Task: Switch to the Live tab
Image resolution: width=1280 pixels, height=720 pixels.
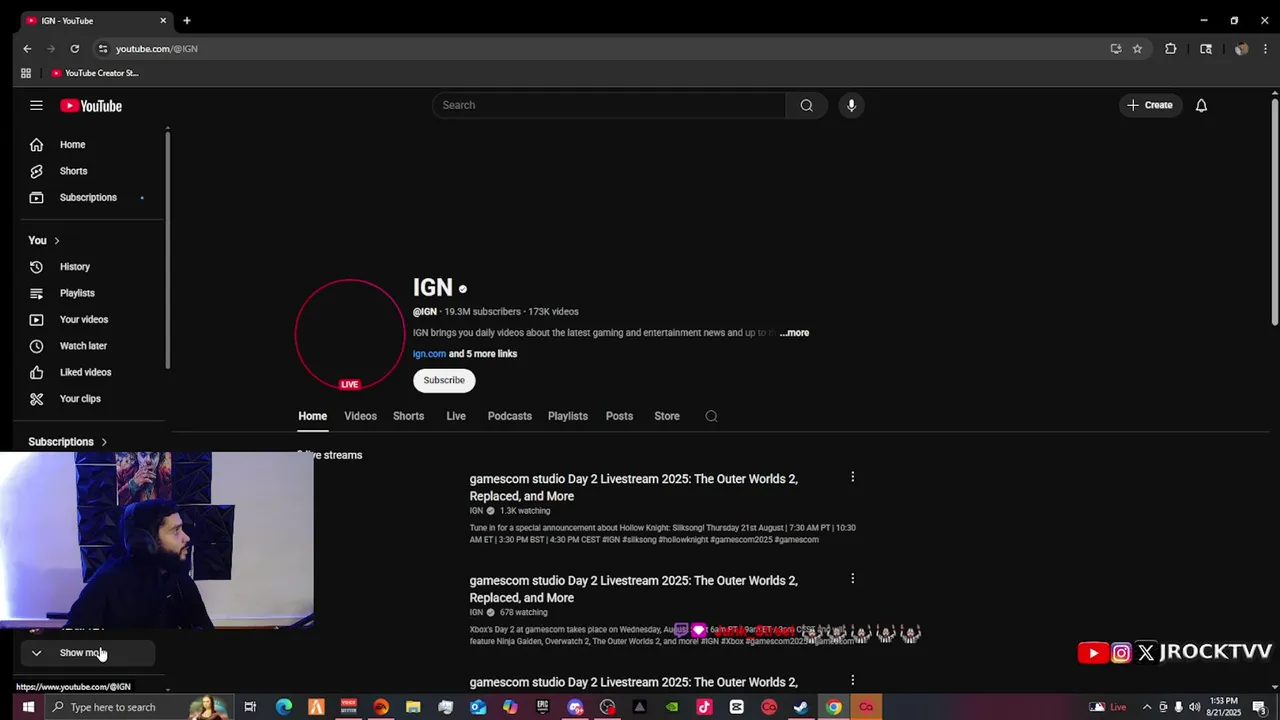Action: pos(456,416)
